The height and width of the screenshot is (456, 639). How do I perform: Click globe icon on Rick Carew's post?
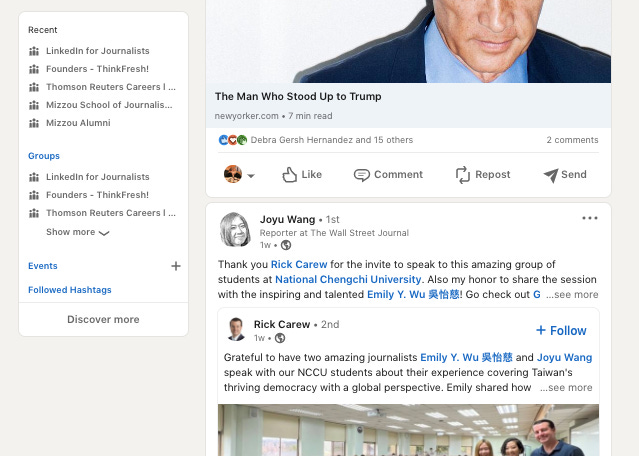pos(280,338)
